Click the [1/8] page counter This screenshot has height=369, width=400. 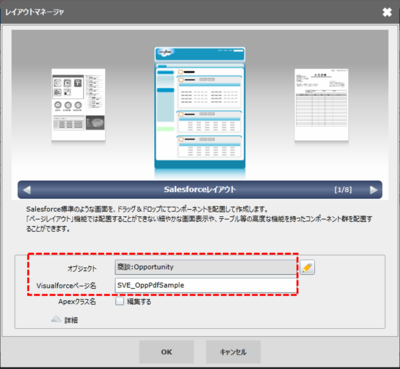(343, 190)
